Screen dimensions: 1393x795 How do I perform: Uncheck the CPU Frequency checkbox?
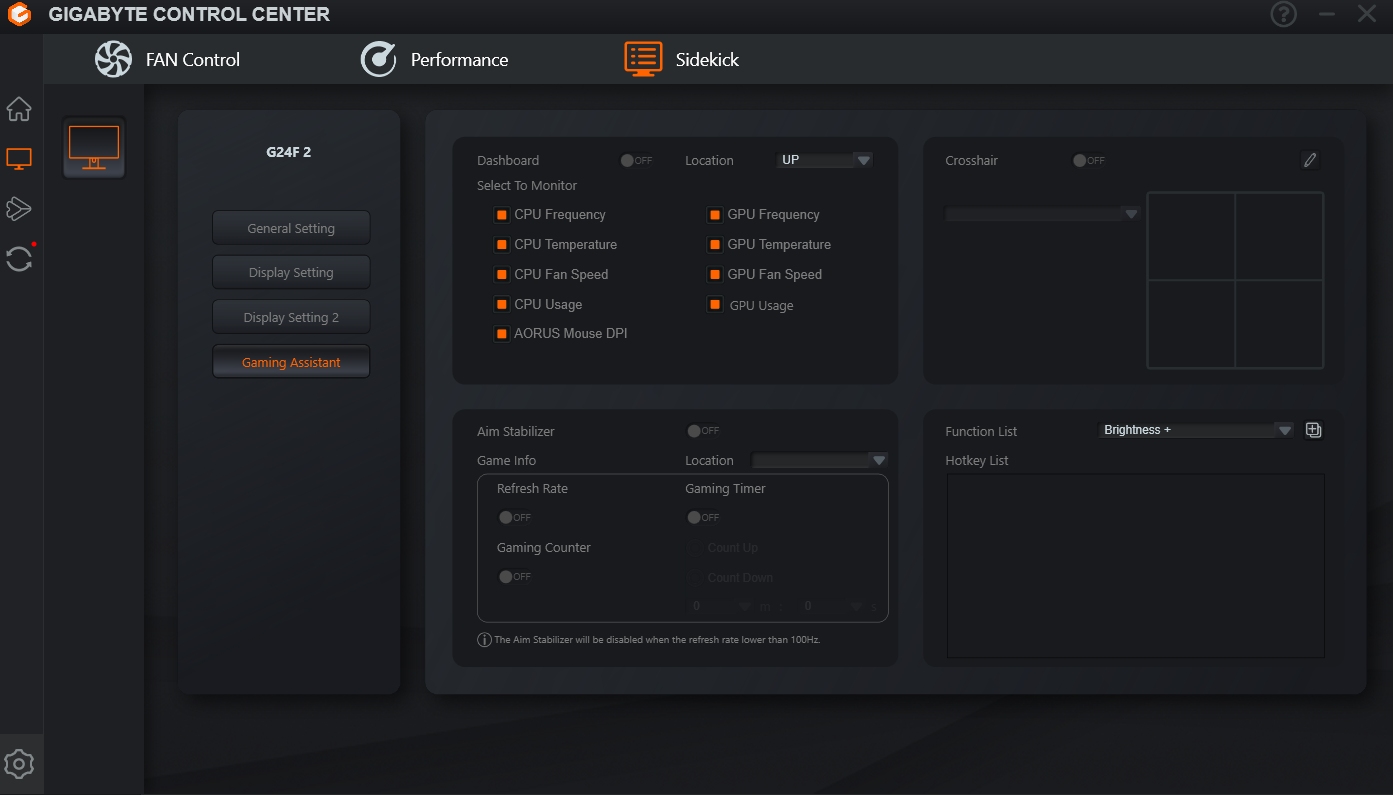[502, 215]
